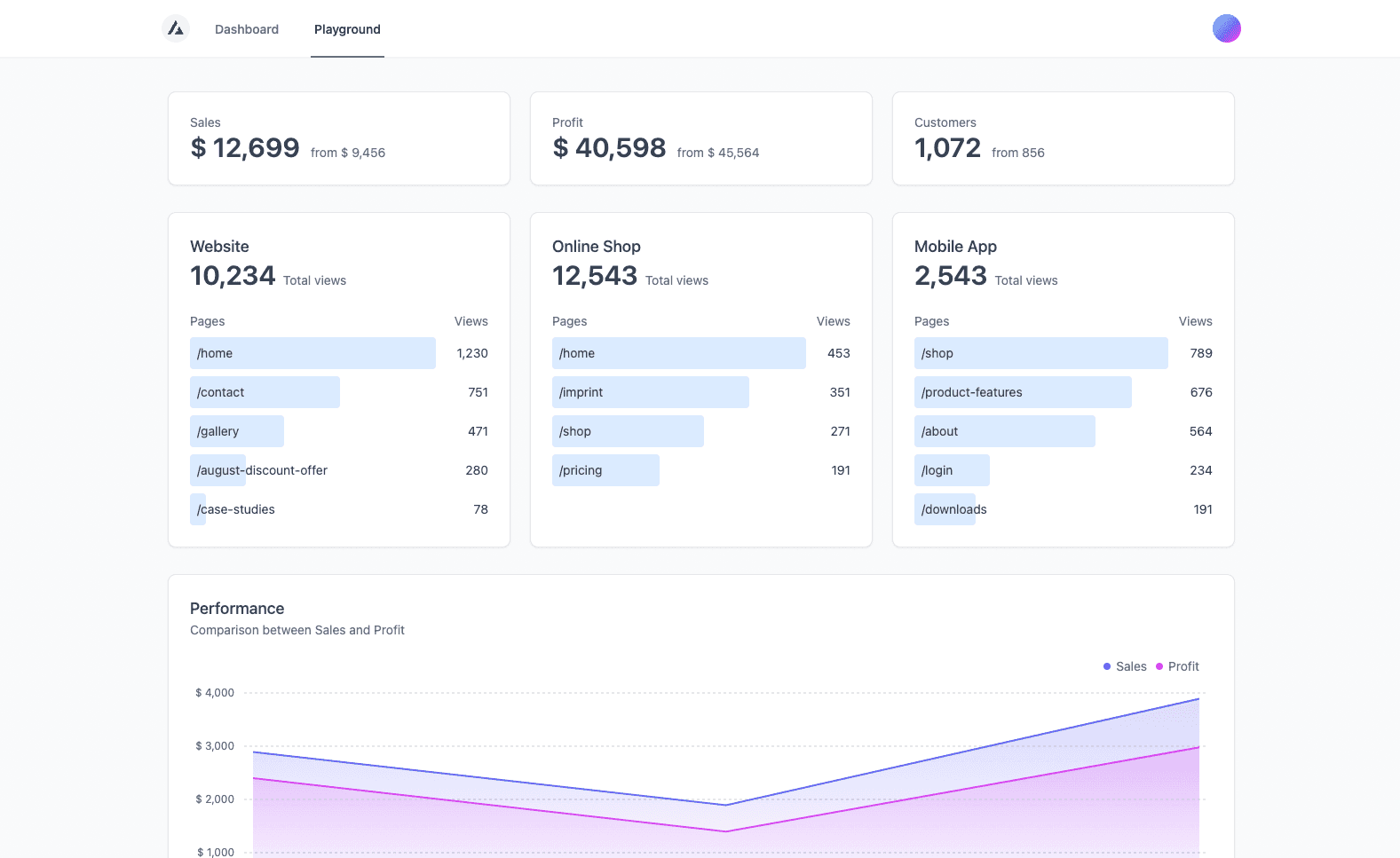Open the /imprint bar in Online Shop
This screenshot has width=1400, height=858.
point(650,392)
